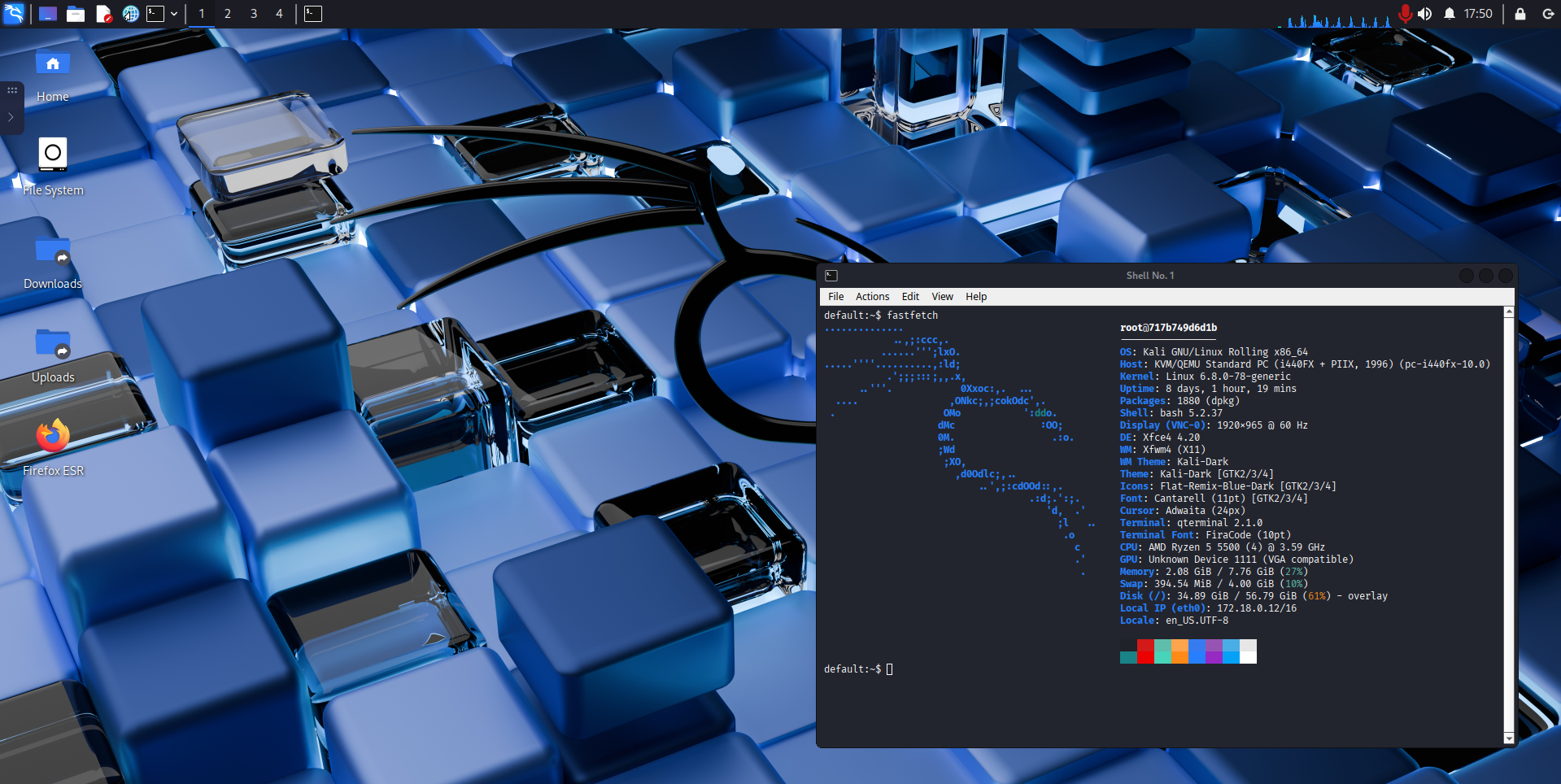Click the Show Desktop panel icon
Image resolution: width=1561 pixels, height=784 pixels.
coord(48,14)
